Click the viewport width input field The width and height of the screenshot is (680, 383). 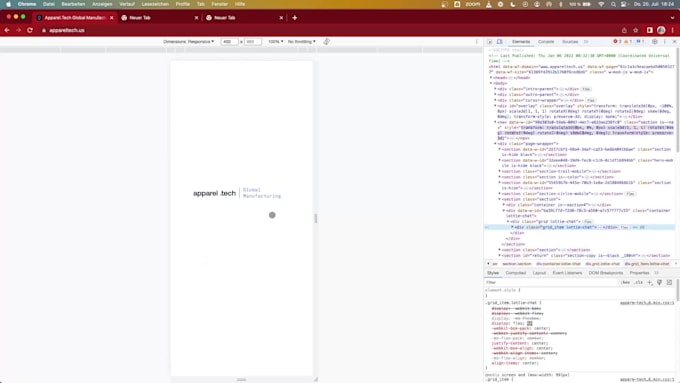229,42
